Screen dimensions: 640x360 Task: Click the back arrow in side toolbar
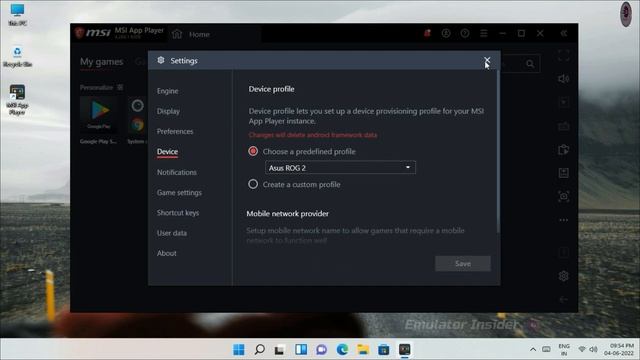[564, 300]
